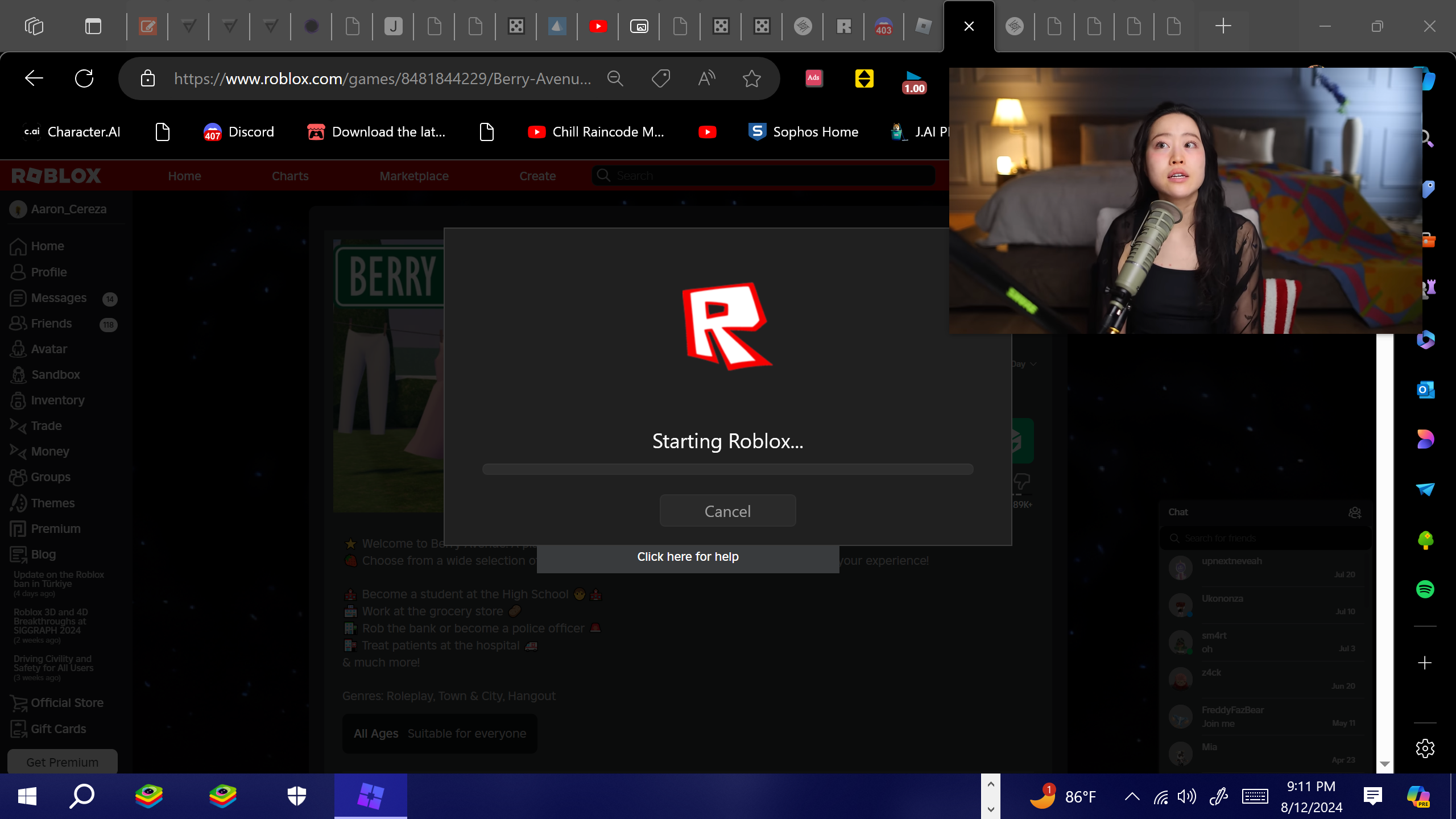Cancel the Starting Roblox dialog
1456x819 pixels.
[727, 511]
